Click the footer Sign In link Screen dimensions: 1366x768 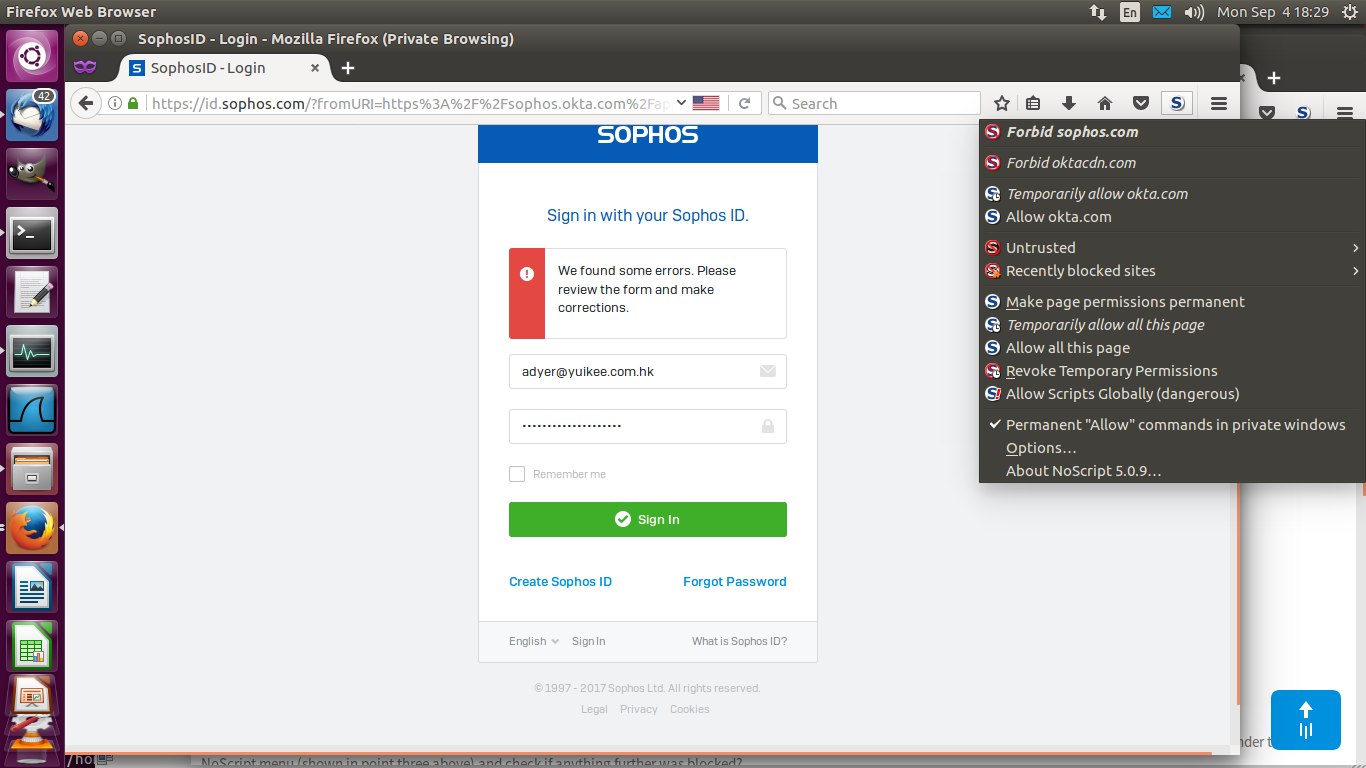tap(588, 641)
